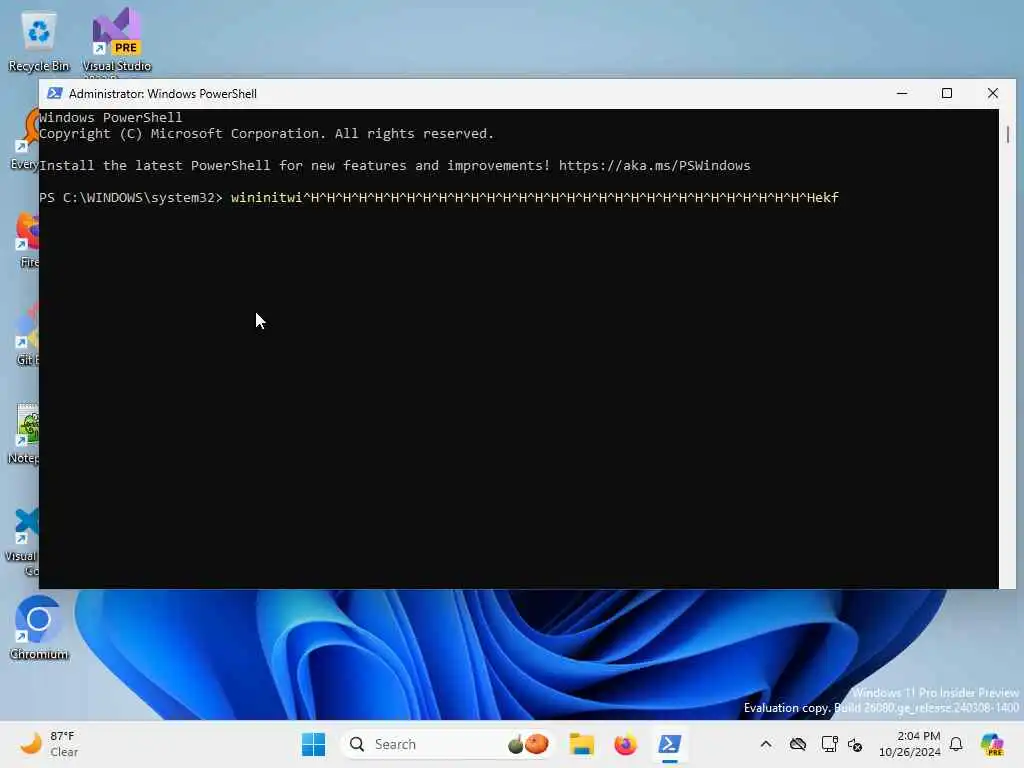Viewport: 1024px width, 768px height.
Task: Click the https://aka.ms/PSWindows URL text
Action: [x=654, y=166]
